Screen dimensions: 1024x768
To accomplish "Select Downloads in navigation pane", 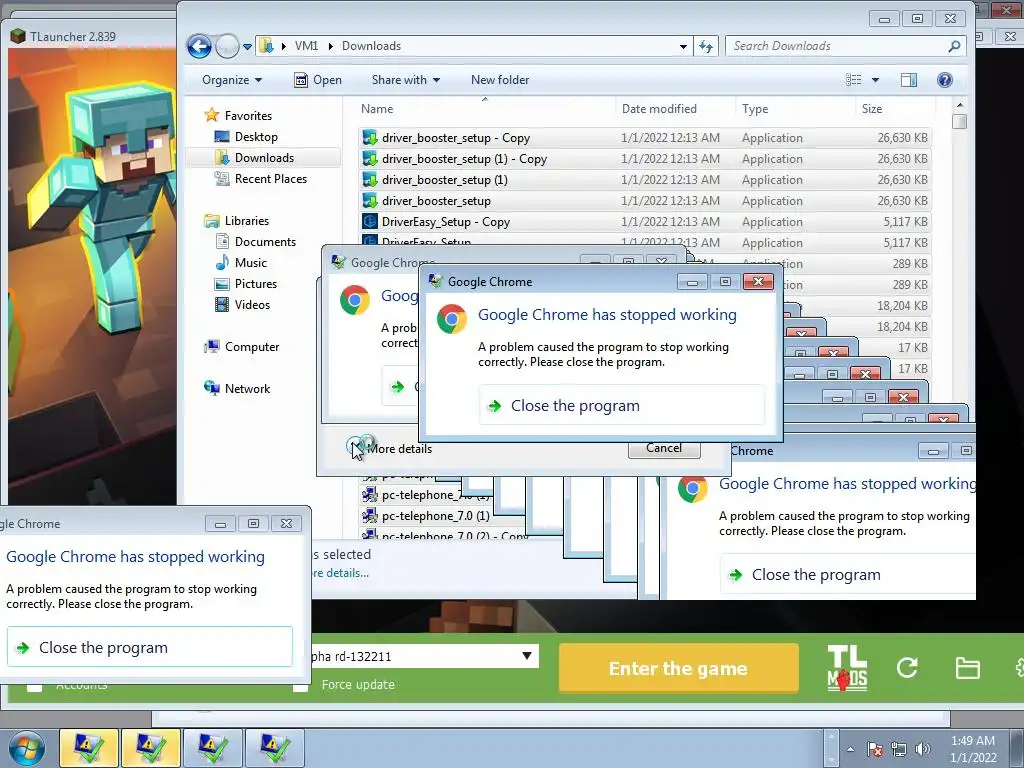I will click(255, 157).
